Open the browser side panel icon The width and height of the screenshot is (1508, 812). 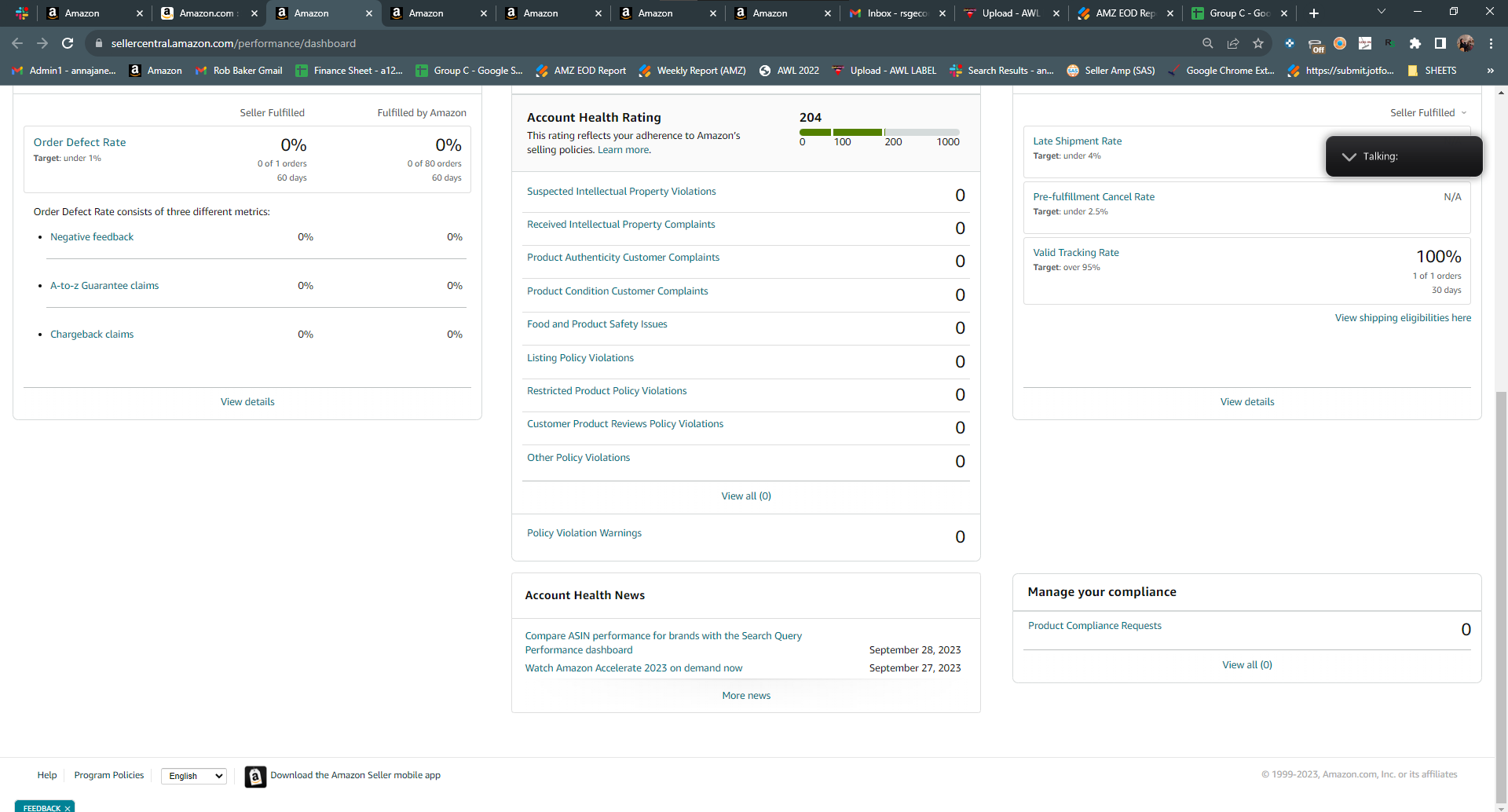tap(1440, 43)
